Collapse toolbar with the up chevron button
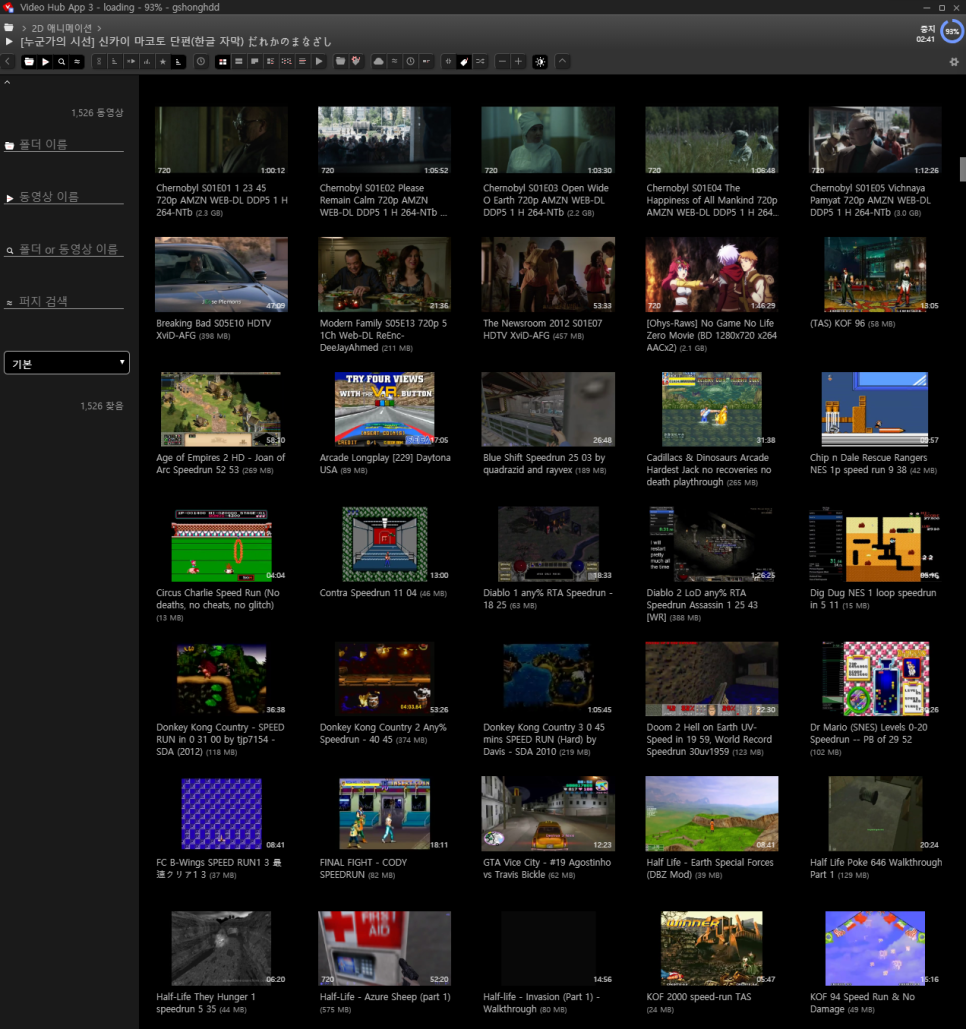966x1029 pixels. 562,61
